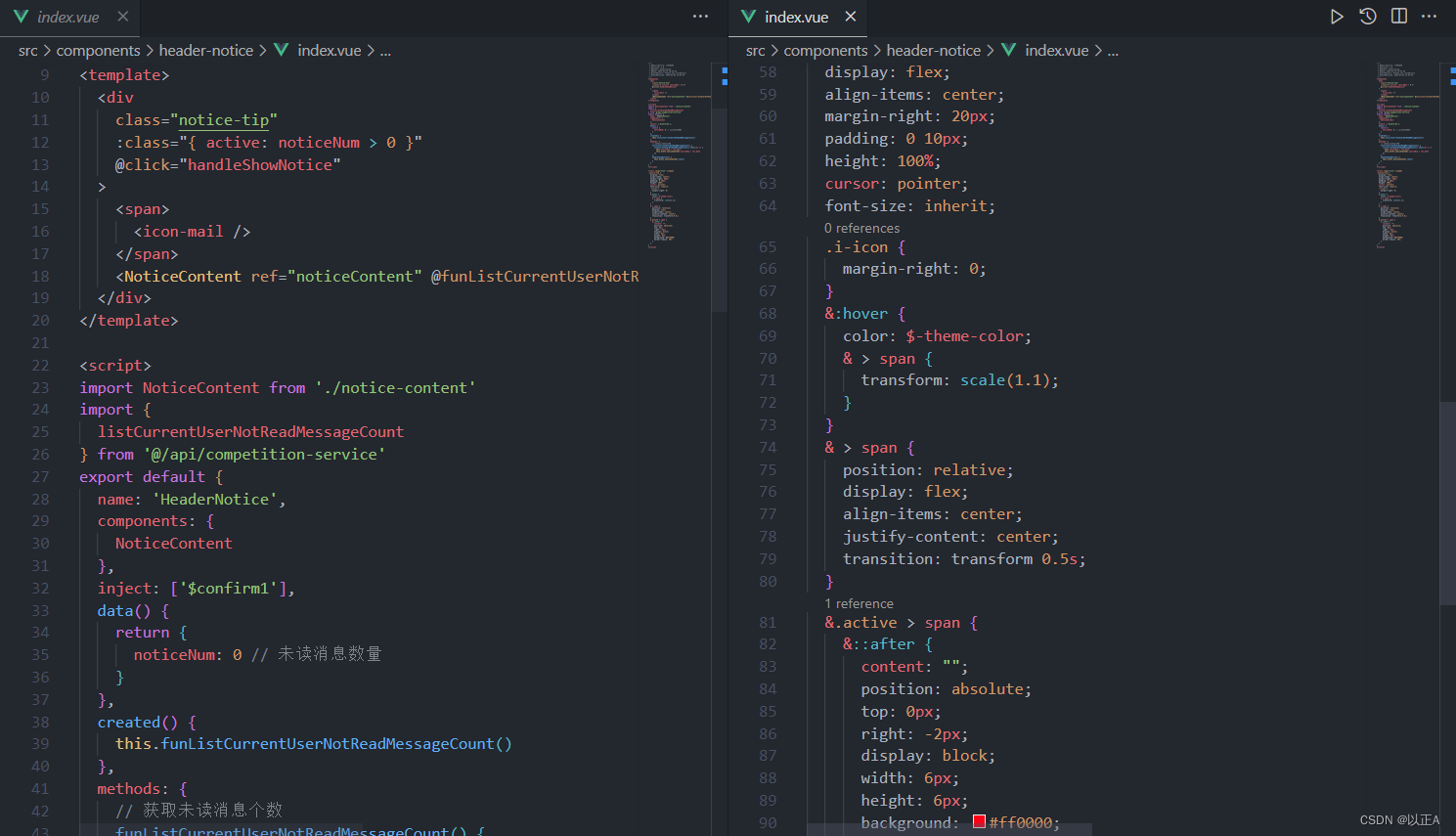The image size is (1456, 836).
Task: Click the left editor minimap
Action: (x=681, y=156)
